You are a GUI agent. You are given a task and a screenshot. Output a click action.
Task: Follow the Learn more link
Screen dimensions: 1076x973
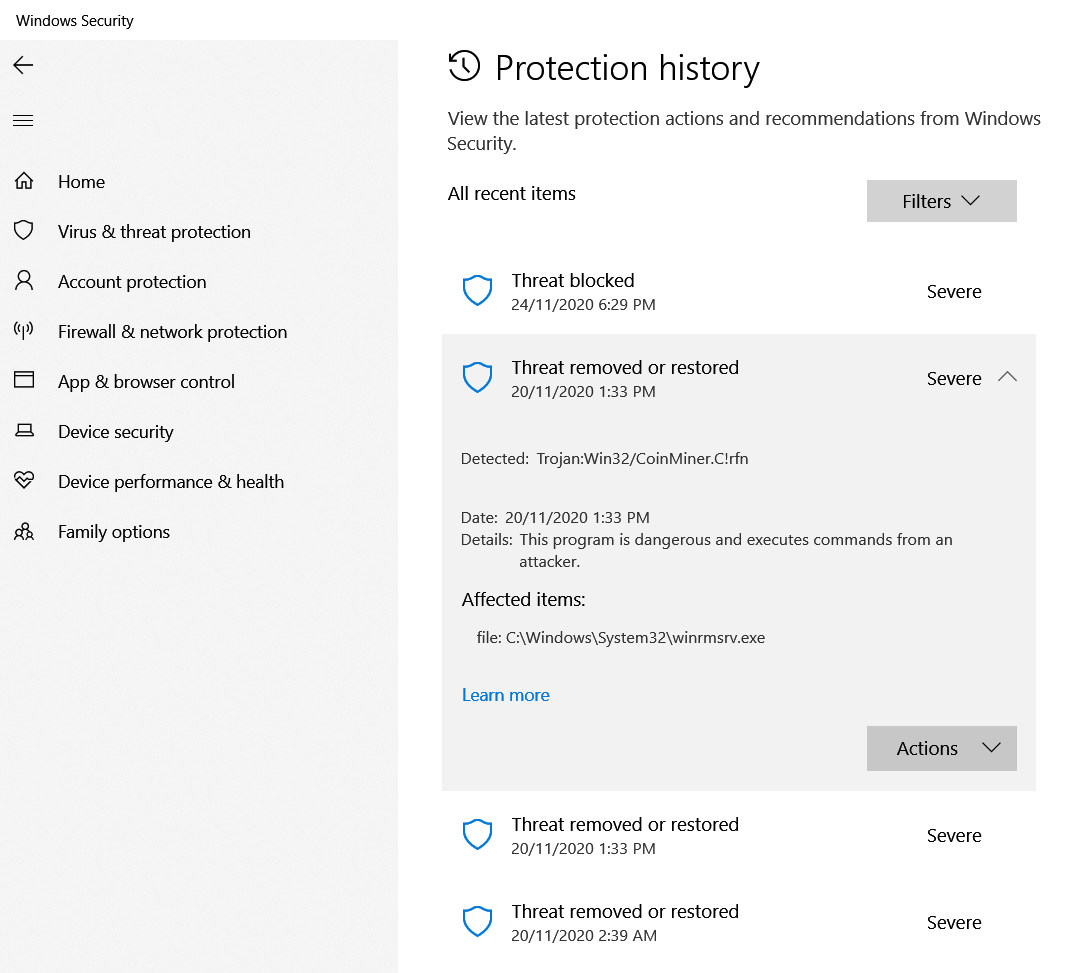506,695
